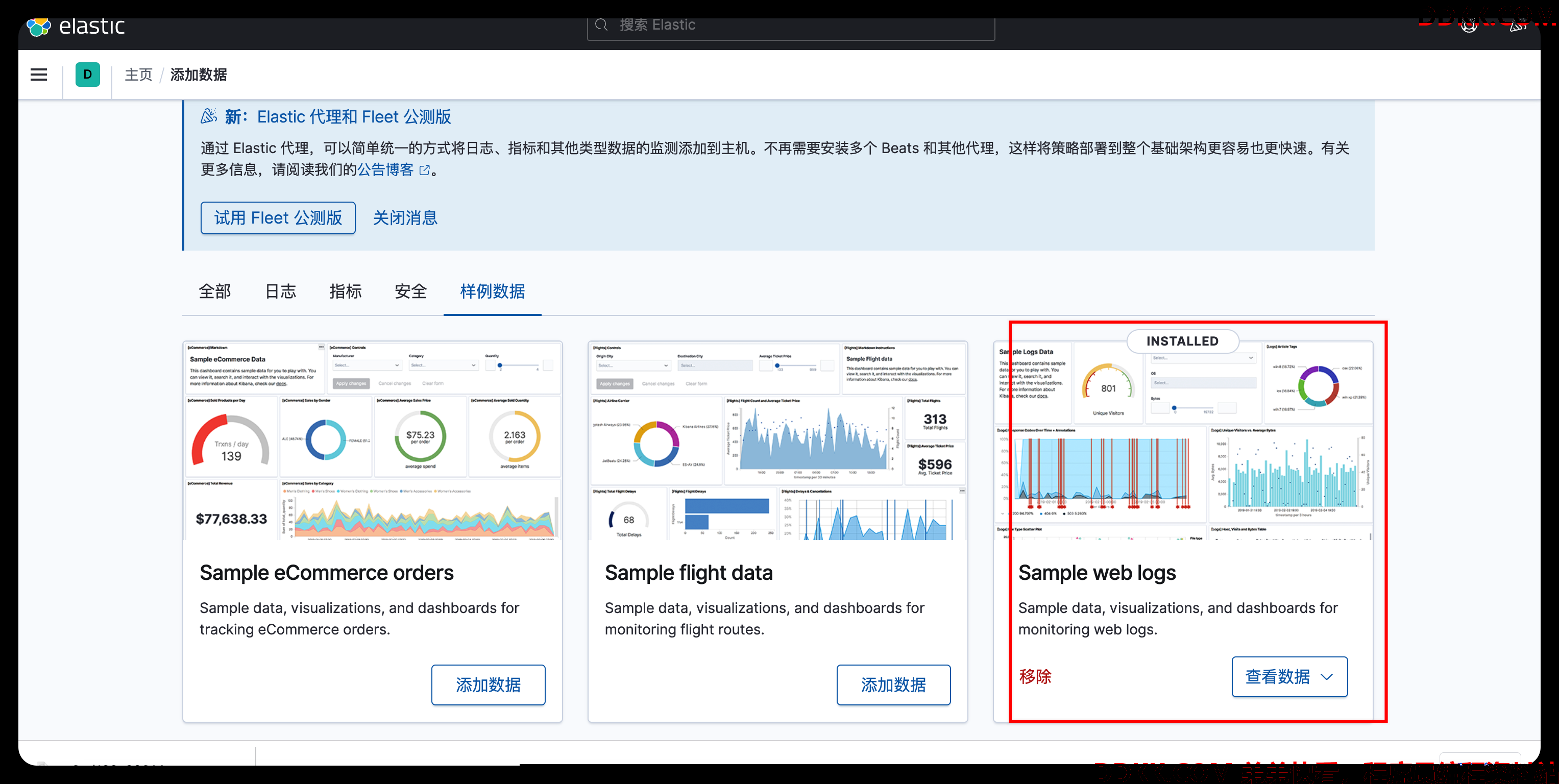Dismiss with 关闭消息
This screenshot has width=1559, height=784.
pyautogui.click(x=405, y=218)
